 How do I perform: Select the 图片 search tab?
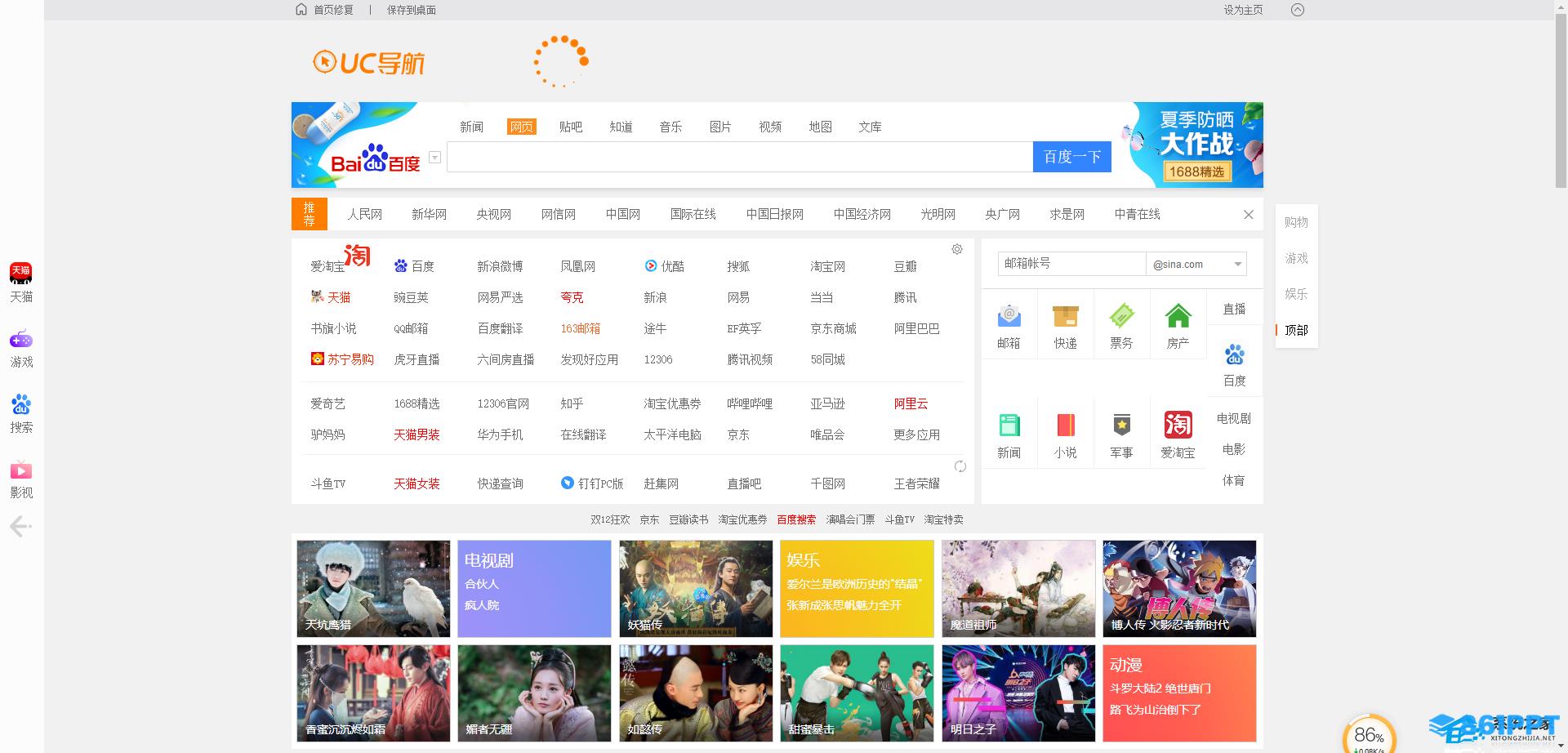[x=720, y=127]
